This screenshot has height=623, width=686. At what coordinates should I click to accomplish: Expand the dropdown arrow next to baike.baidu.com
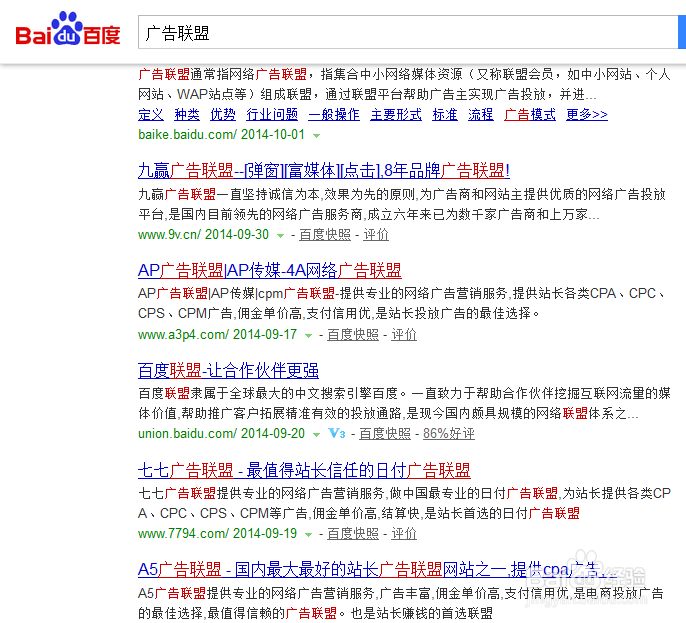(317, 136)
